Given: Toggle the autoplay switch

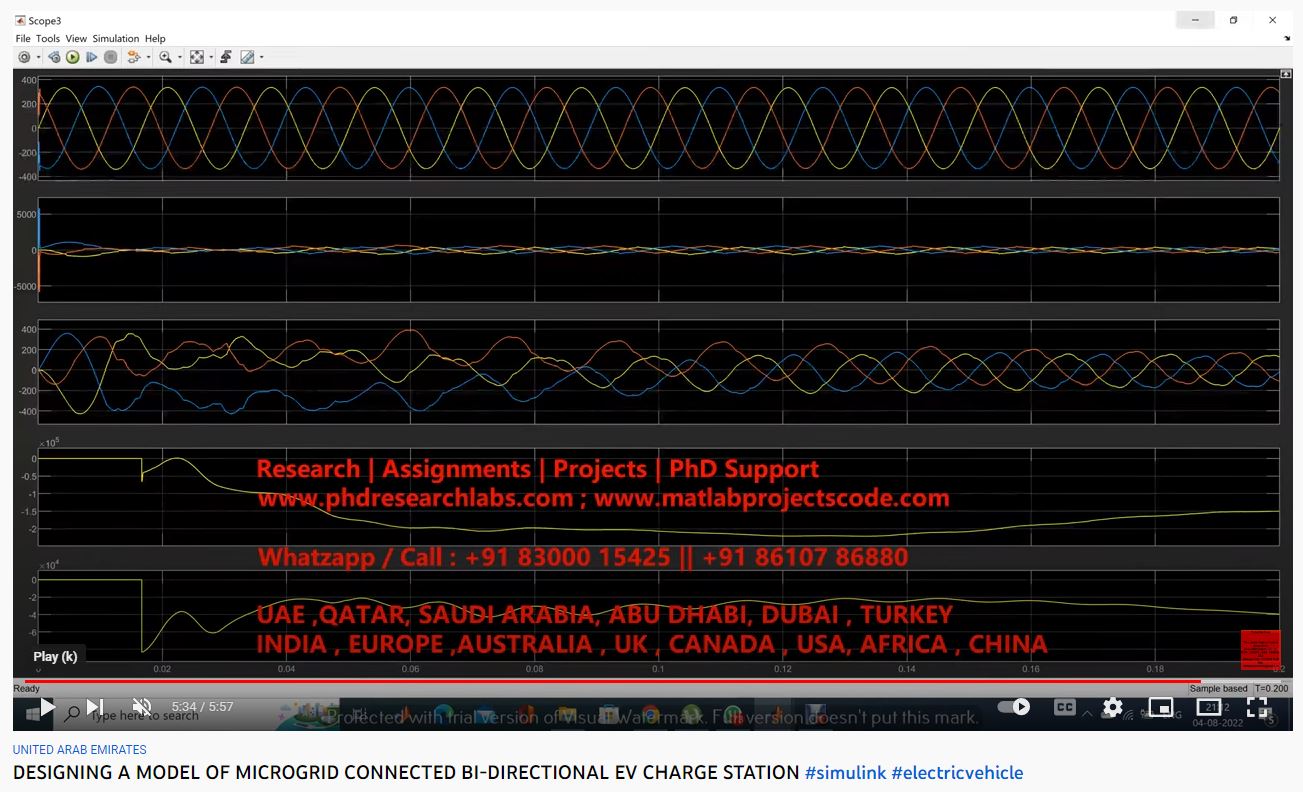Looking at the screenshot, I should coord(1014,707).
